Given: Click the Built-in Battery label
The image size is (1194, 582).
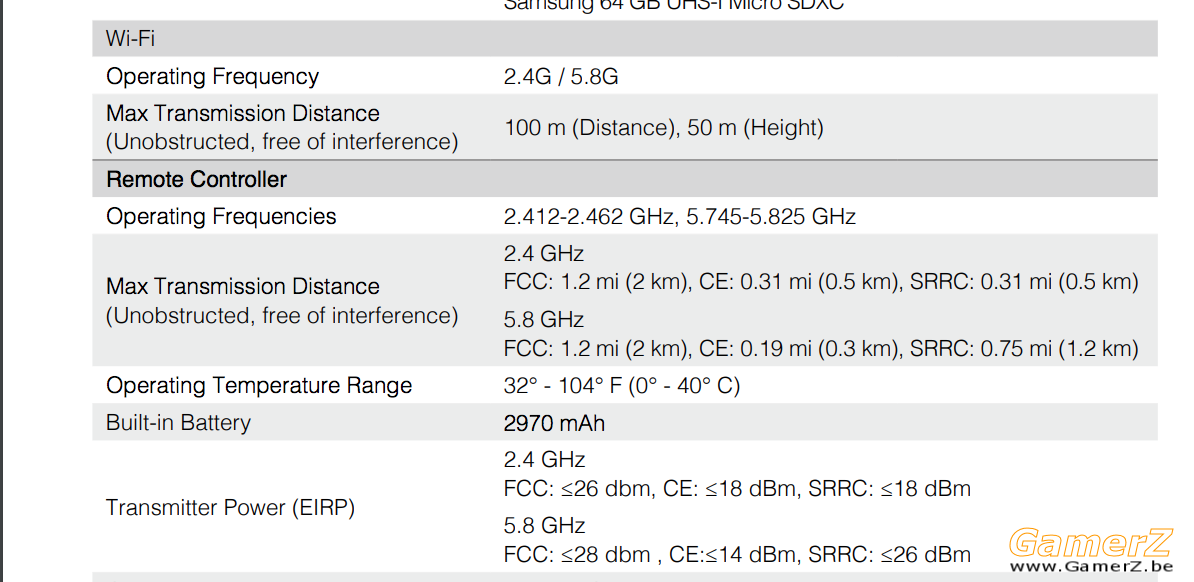Looking at the screenshot, I should [178, 423].
